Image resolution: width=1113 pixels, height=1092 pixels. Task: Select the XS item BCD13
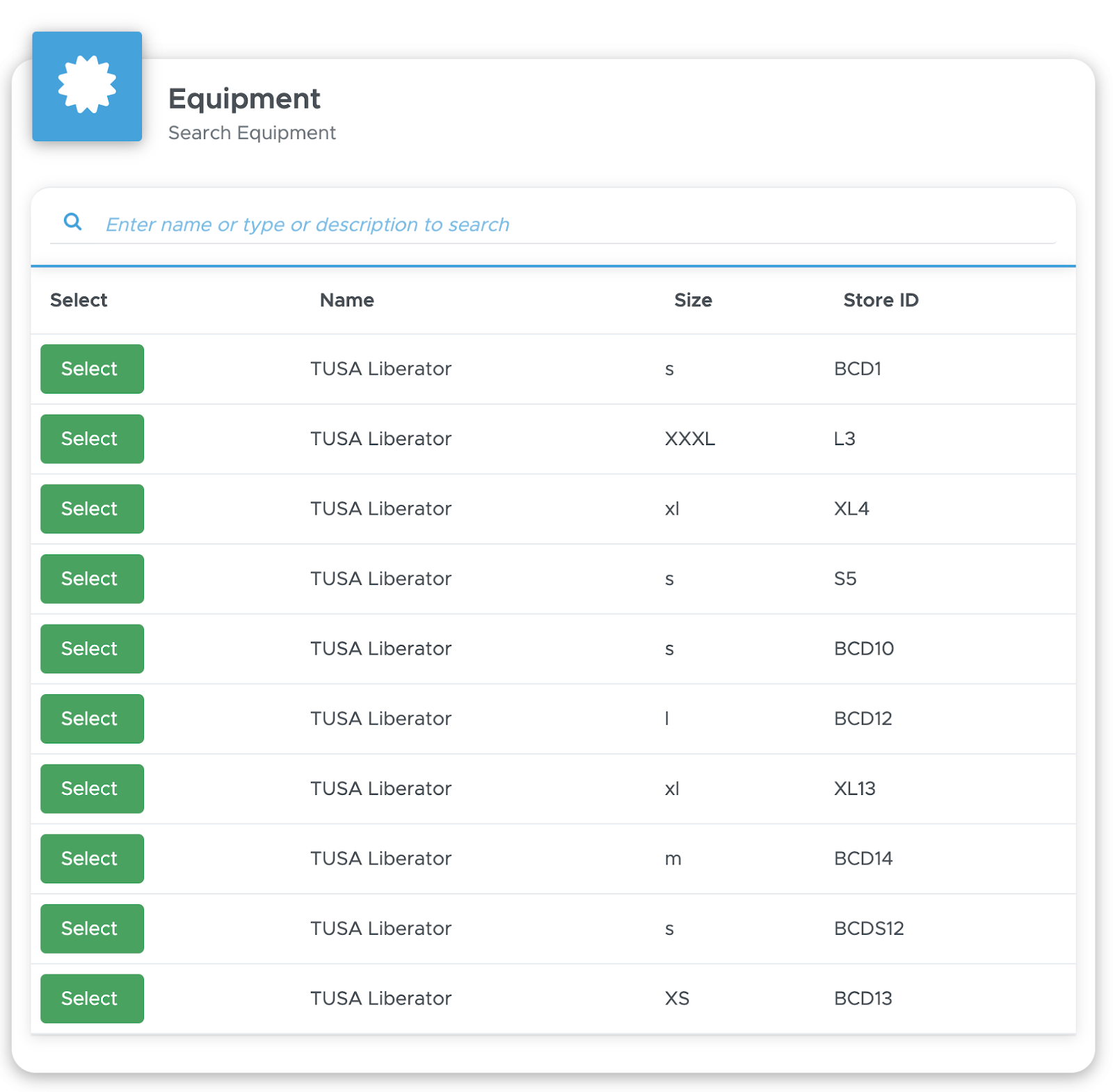click(x=92, y=998)
